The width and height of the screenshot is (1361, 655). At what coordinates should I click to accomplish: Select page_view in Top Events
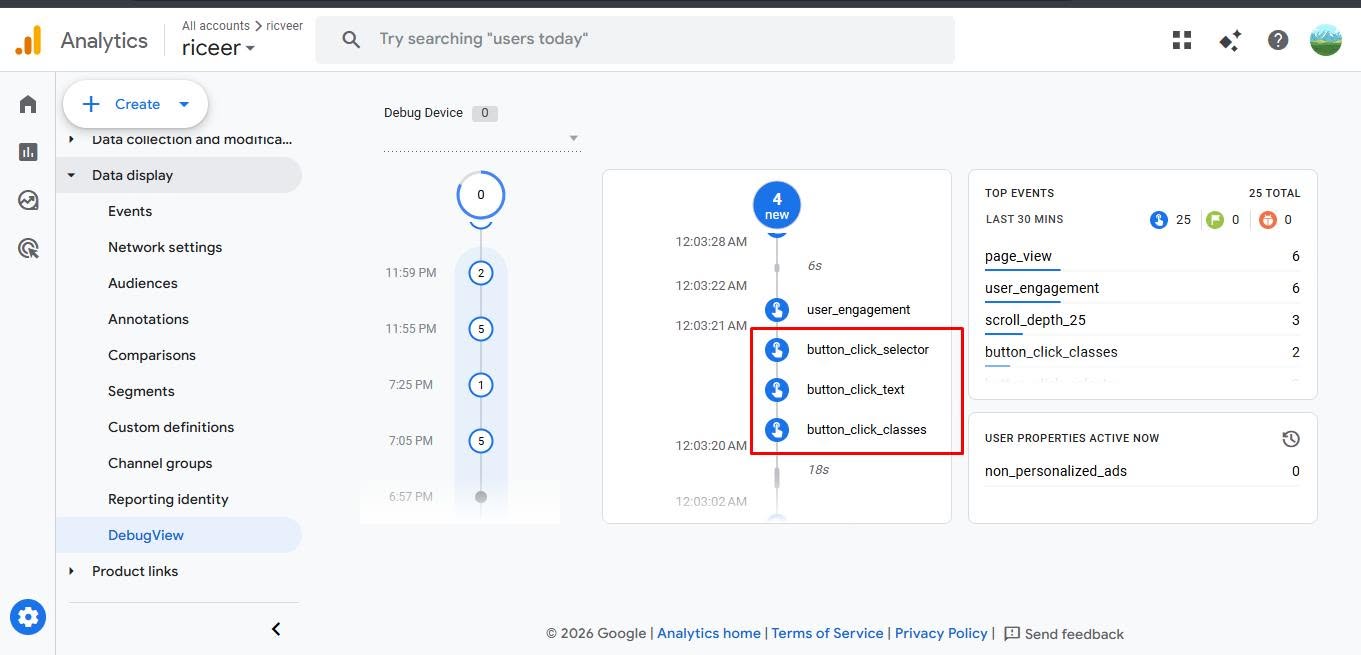click(x=1142, y=257)
